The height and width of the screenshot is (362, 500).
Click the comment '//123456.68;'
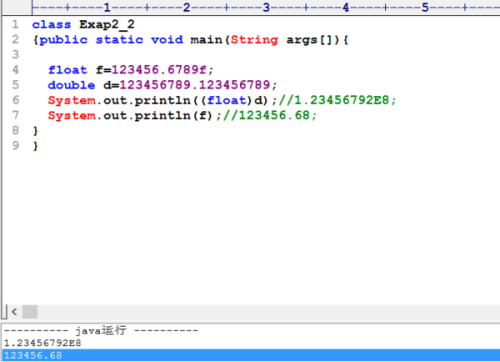point(270,115)
